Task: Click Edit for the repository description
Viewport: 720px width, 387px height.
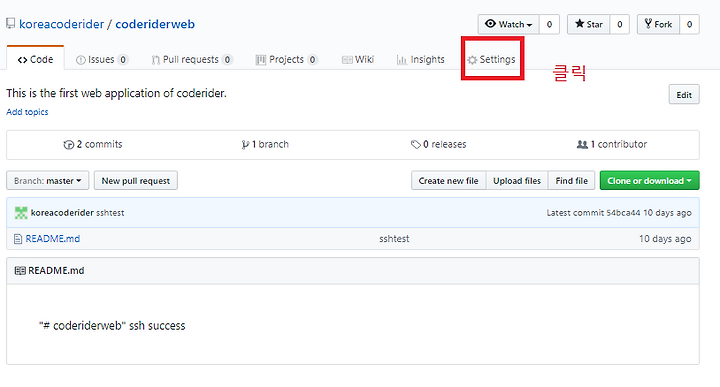Action: point(684,95)
